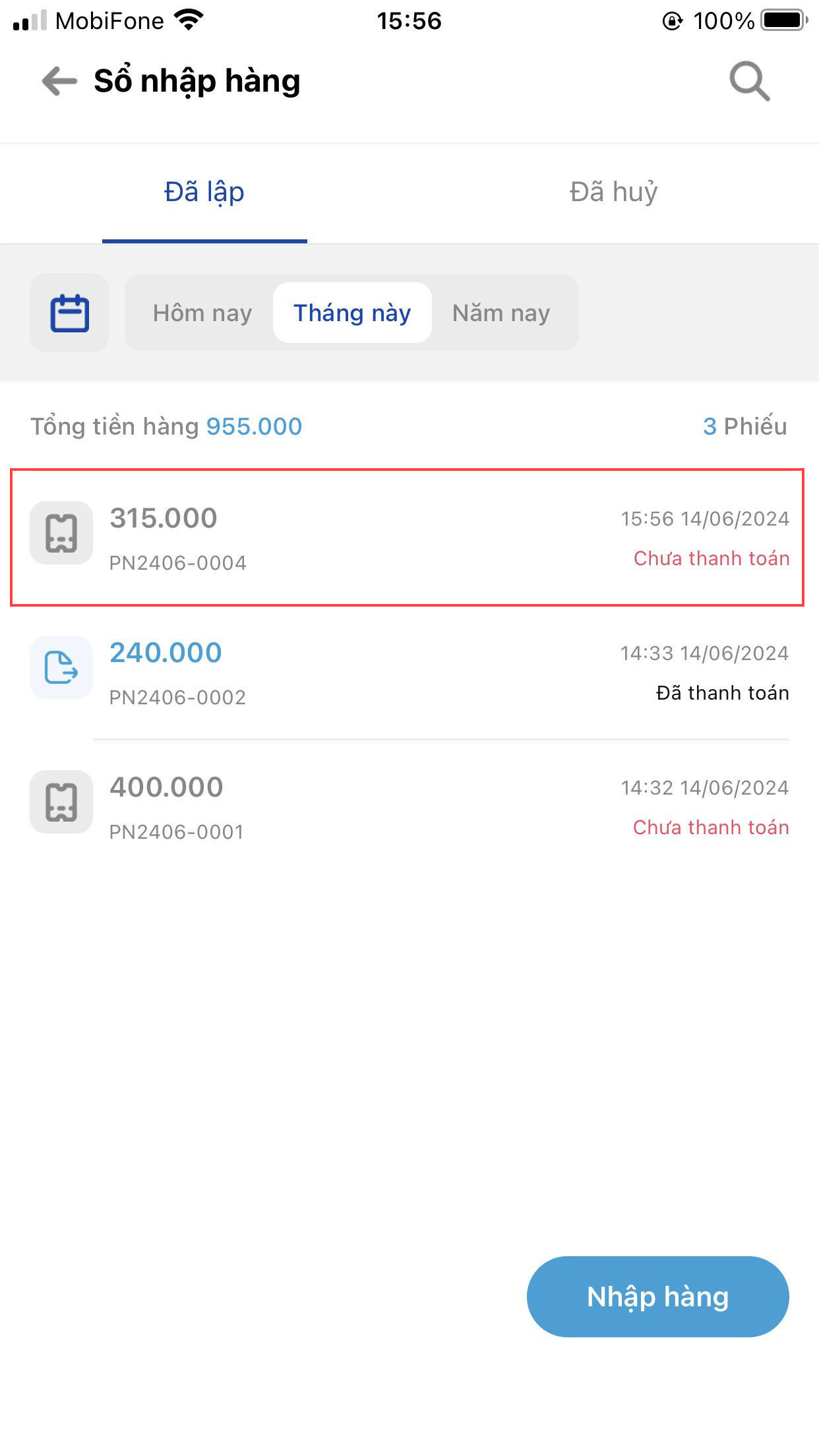Tap the battery icon in status bar
The width and height of the screenshot is (819, 1456).
pos(783,20)
